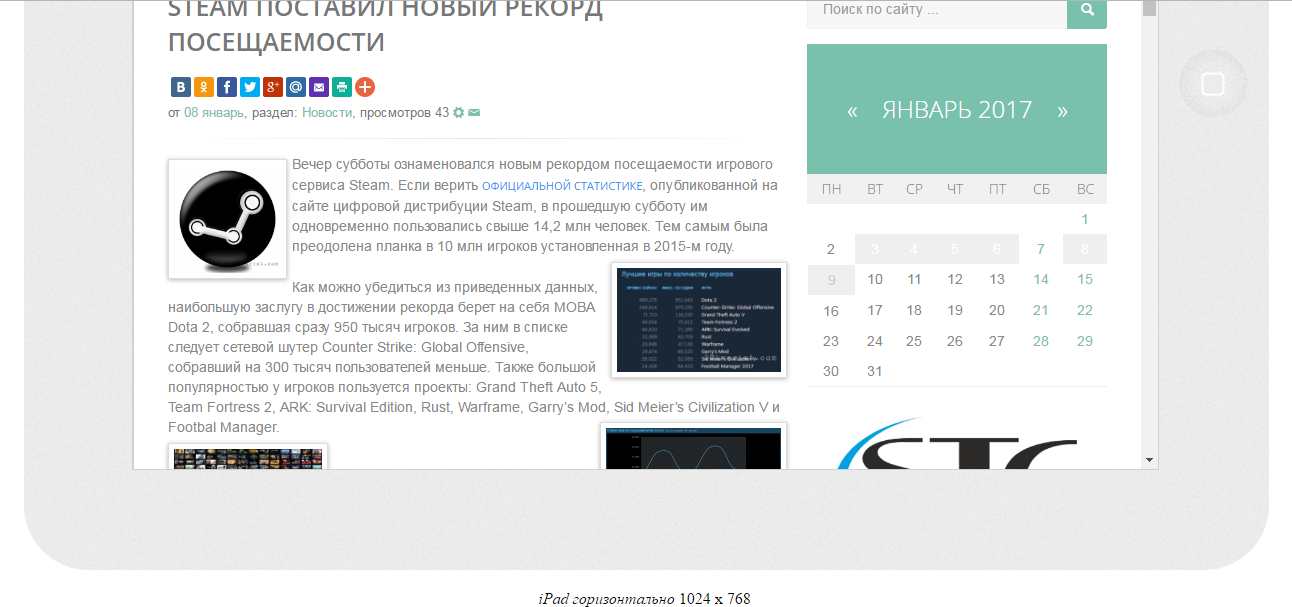Open the top games by players table thumbnail
The width and height of the screenshot is (1292, 607).
click(x=699, y=320)
